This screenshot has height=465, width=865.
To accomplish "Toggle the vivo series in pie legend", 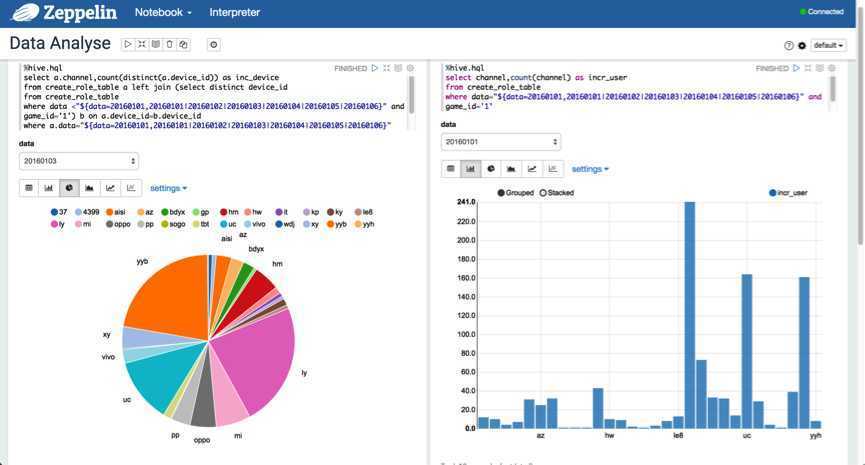I will [x=255, y=224].
